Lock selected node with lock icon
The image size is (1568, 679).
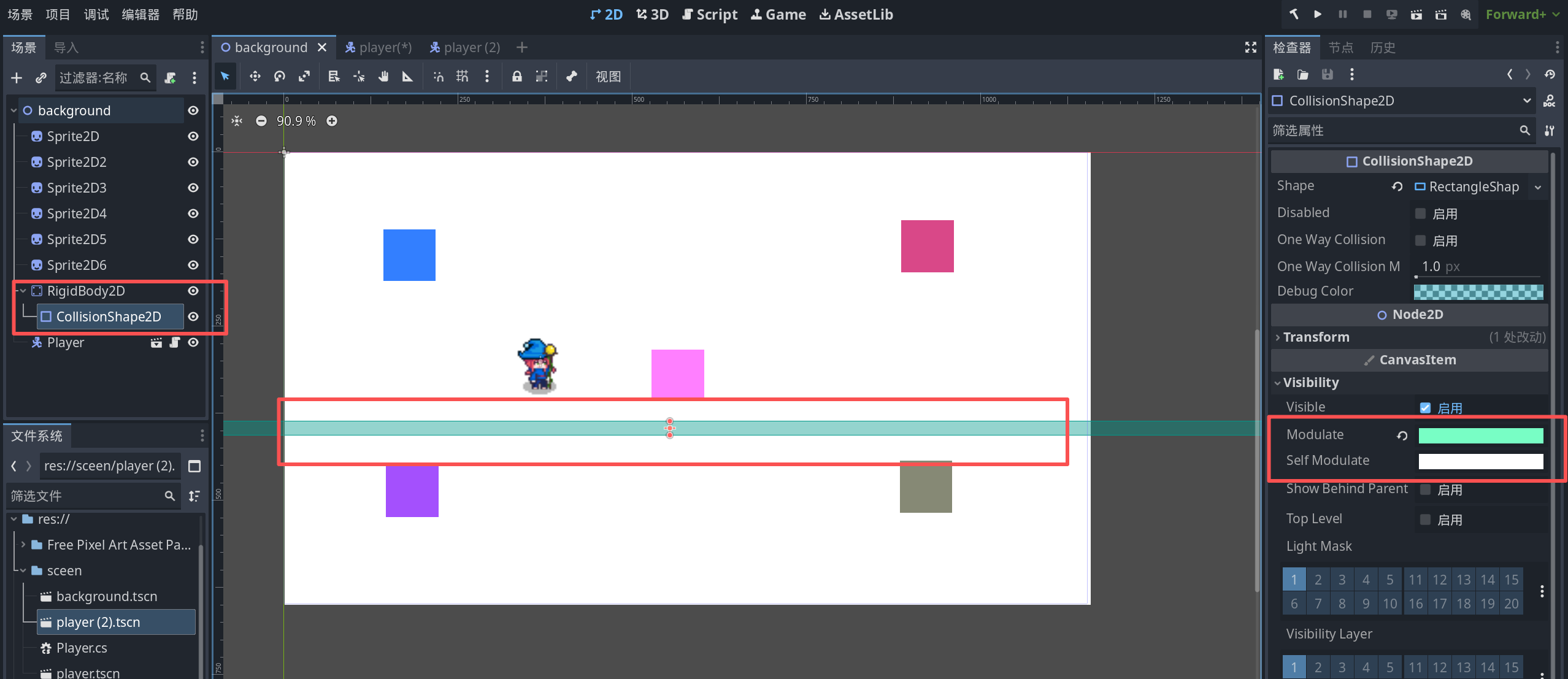click(517, 76)
